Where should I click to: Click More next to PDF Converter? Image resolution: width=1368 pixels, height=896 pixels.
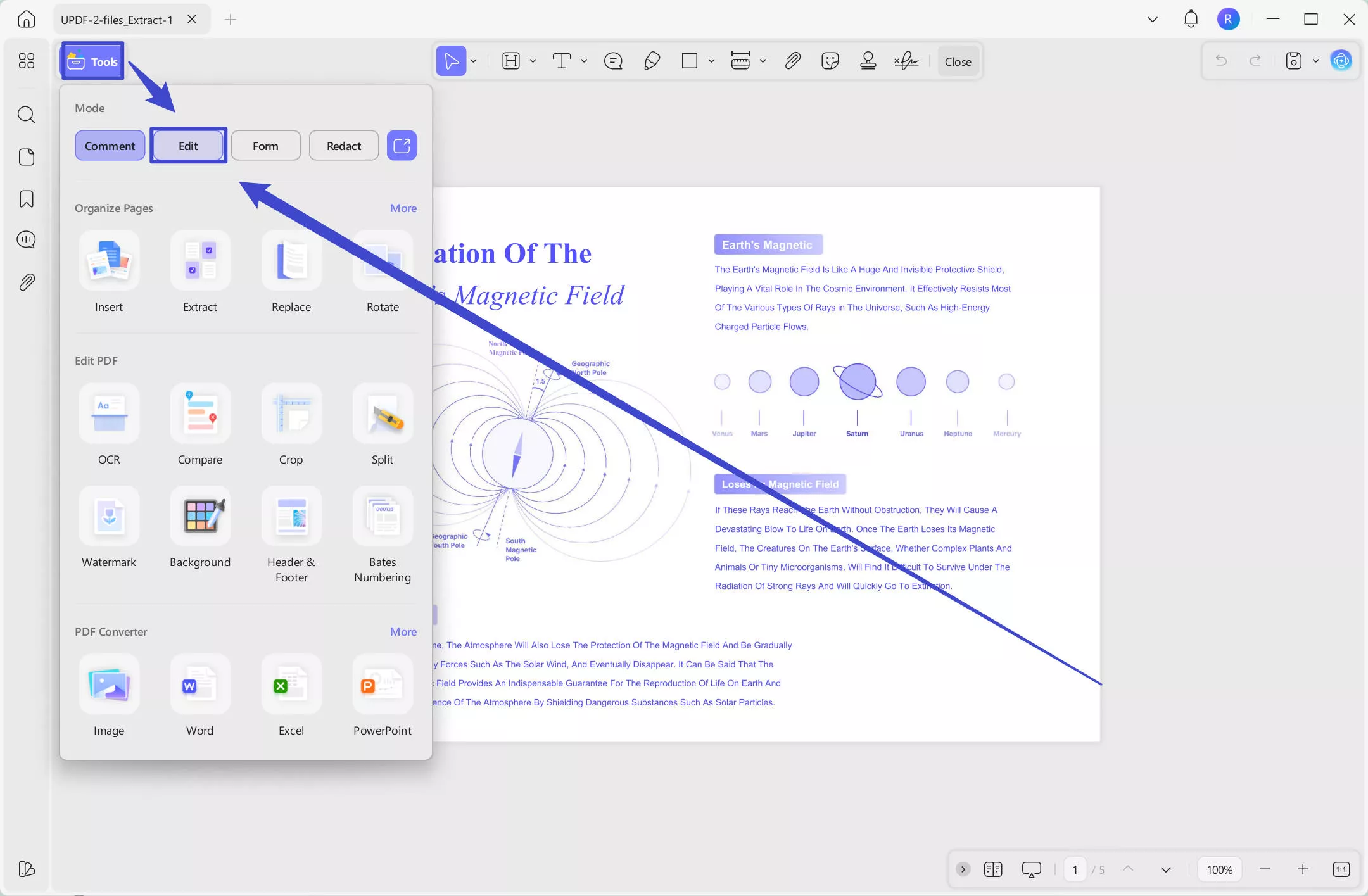click(x=403, y=632)
